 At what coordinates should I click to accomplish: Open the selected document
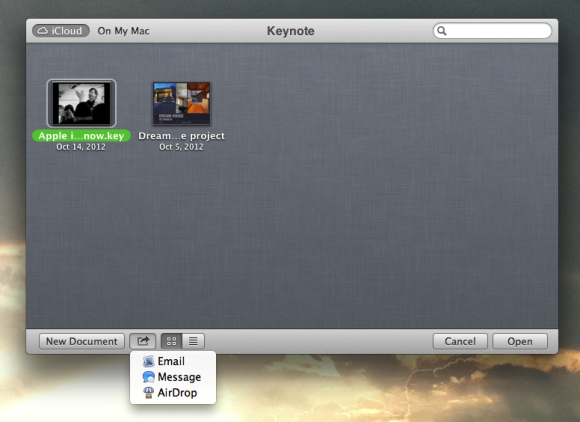point(520,341)
